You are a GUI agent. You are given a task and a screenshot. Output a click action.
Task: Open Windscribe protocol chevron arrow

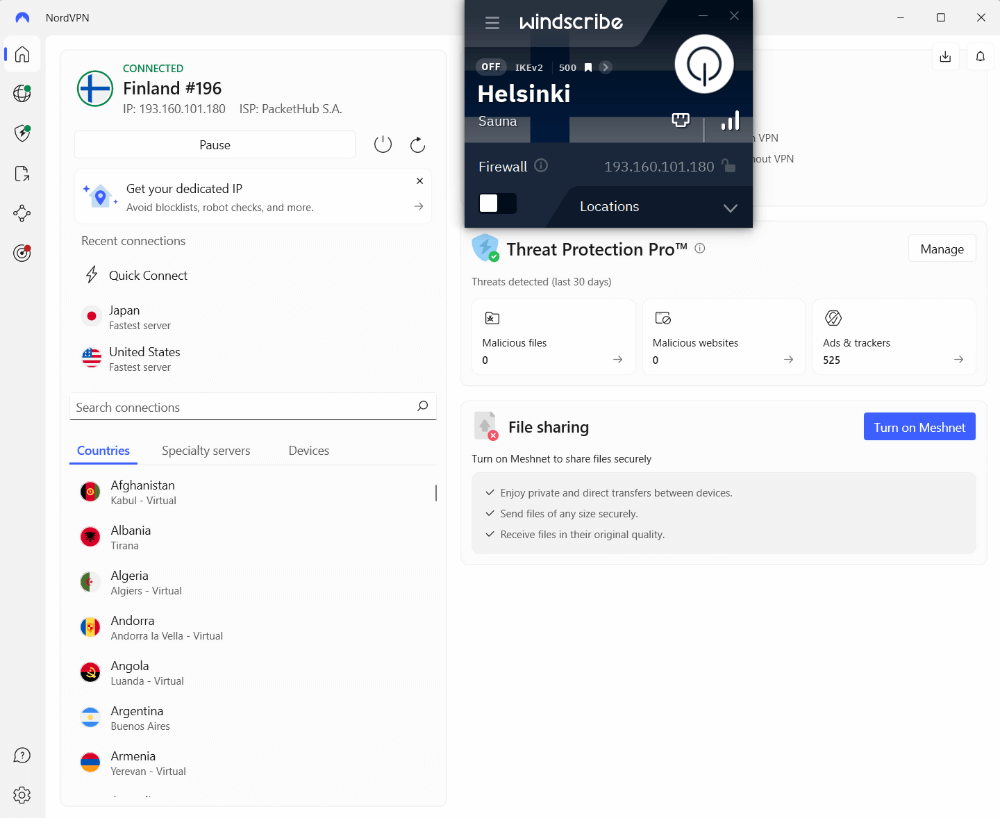click(x=605, y=67)
